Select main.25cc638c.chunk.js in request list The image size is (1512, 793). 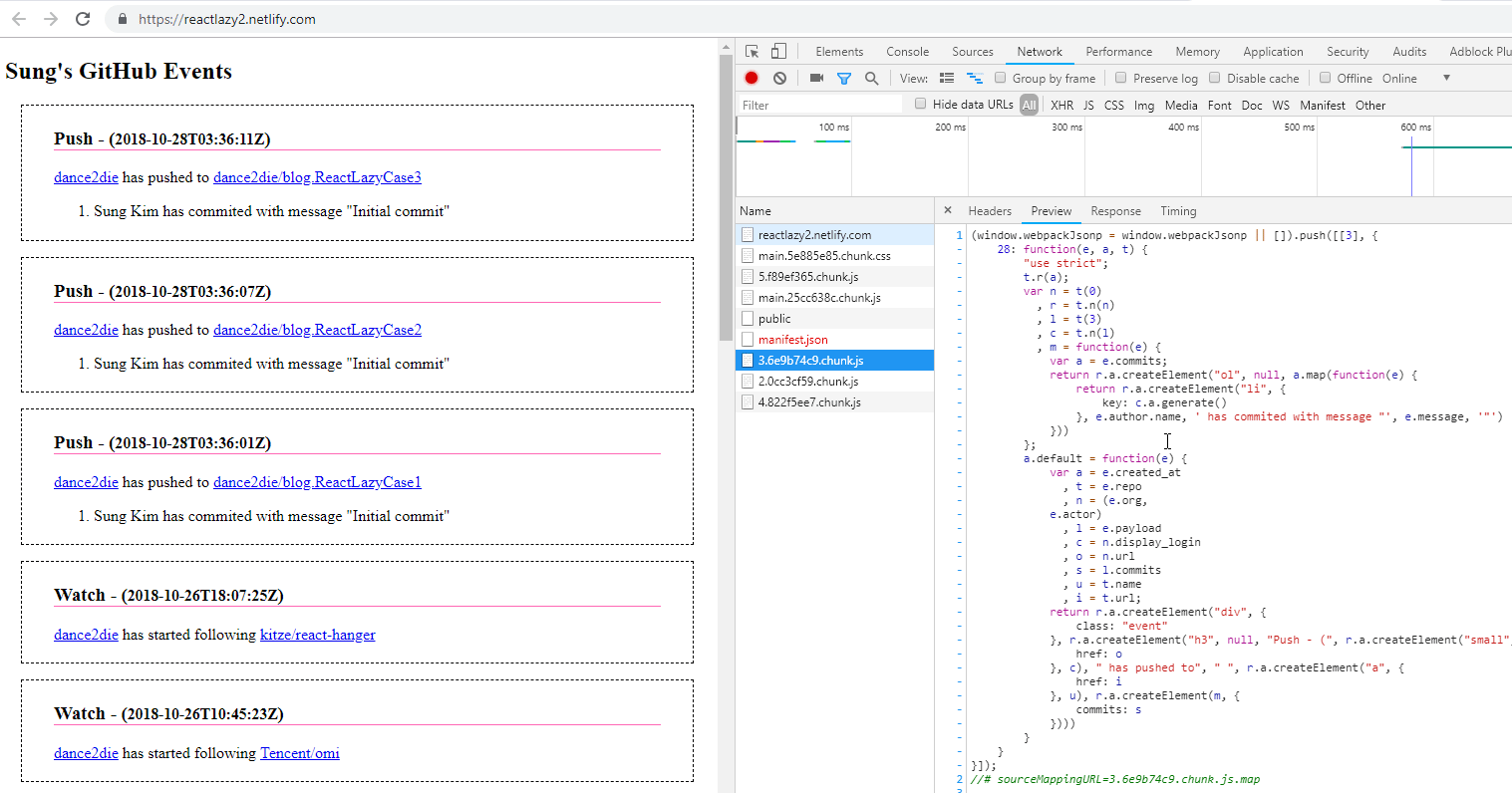pos(819,298)
